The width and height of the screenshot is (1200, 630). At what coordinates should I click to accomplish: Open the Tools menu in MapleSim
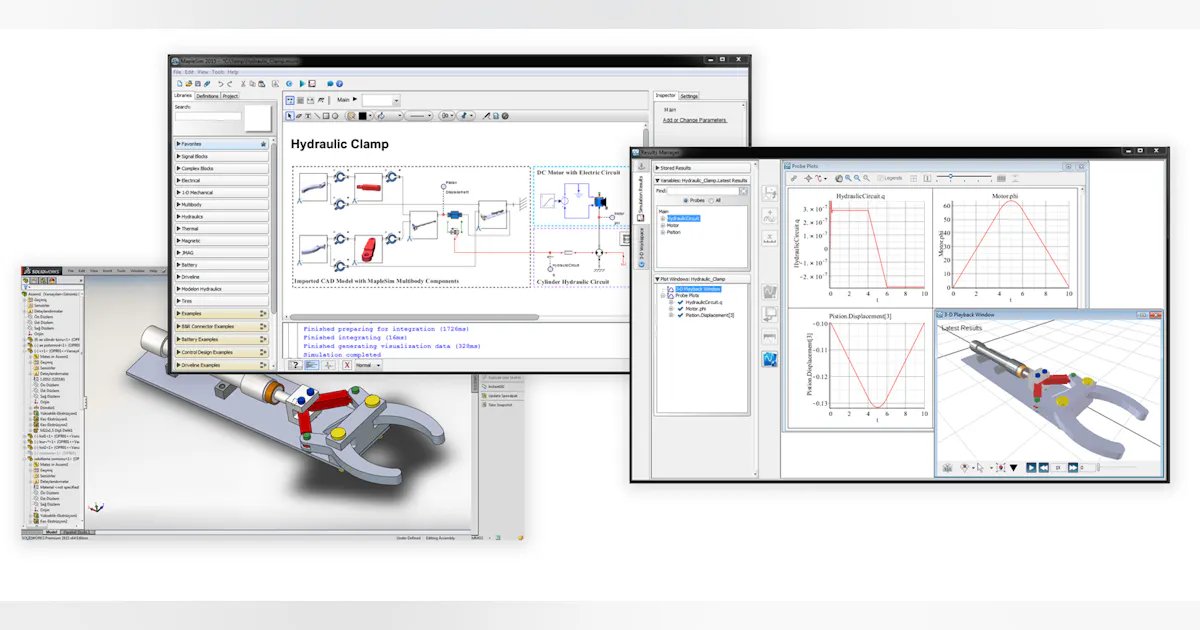pyautogui.click(x=217, y=72)
